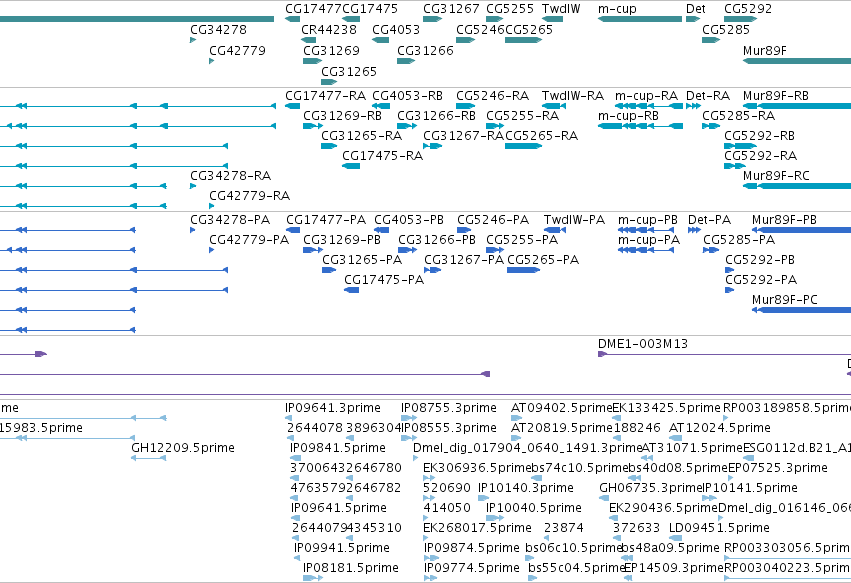This screenshot has height=583, width=851.
Task: Click the CG5255 gene label
Action: [x=510, y=9]
